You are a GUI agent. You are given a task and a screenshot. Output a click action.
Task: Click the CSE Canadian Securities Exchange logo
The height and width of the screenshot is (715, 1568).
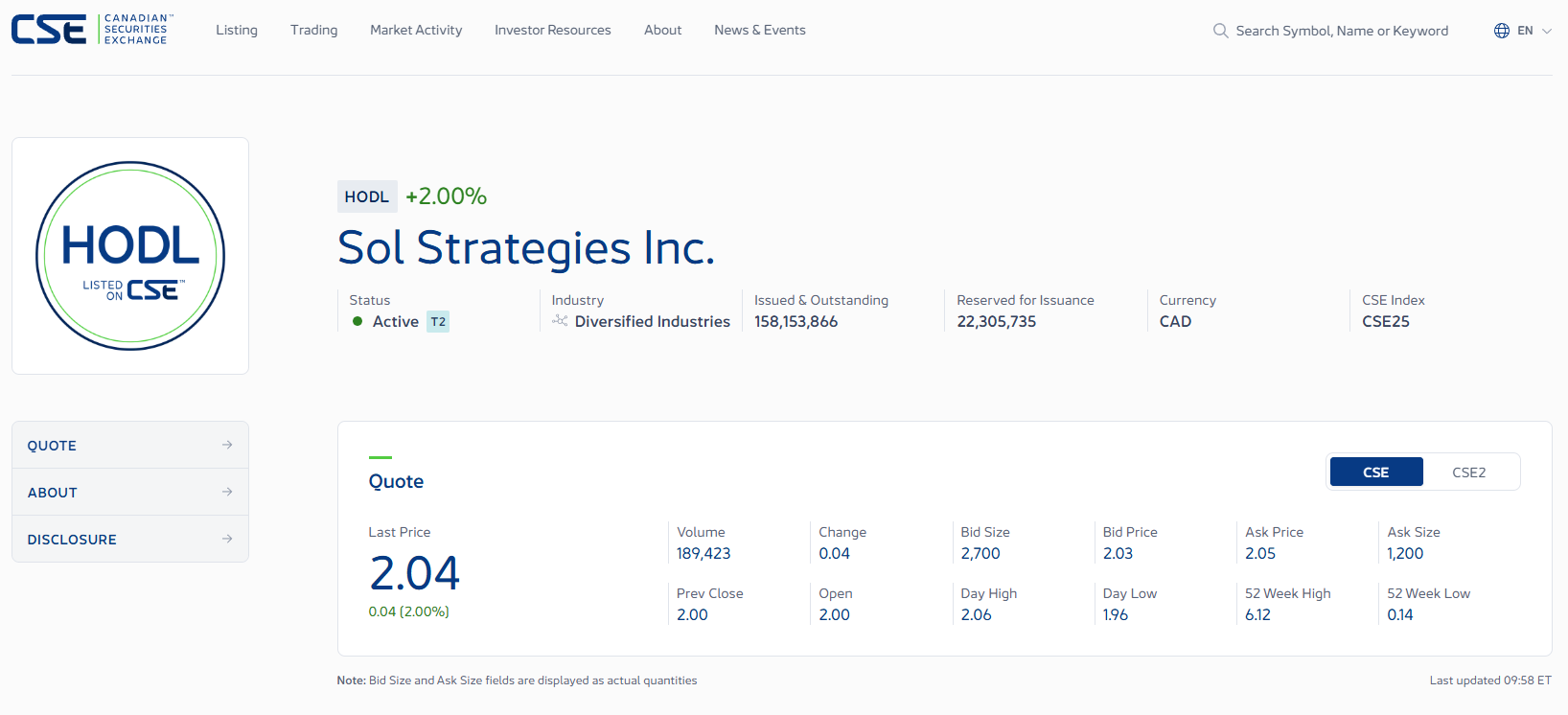93,30
